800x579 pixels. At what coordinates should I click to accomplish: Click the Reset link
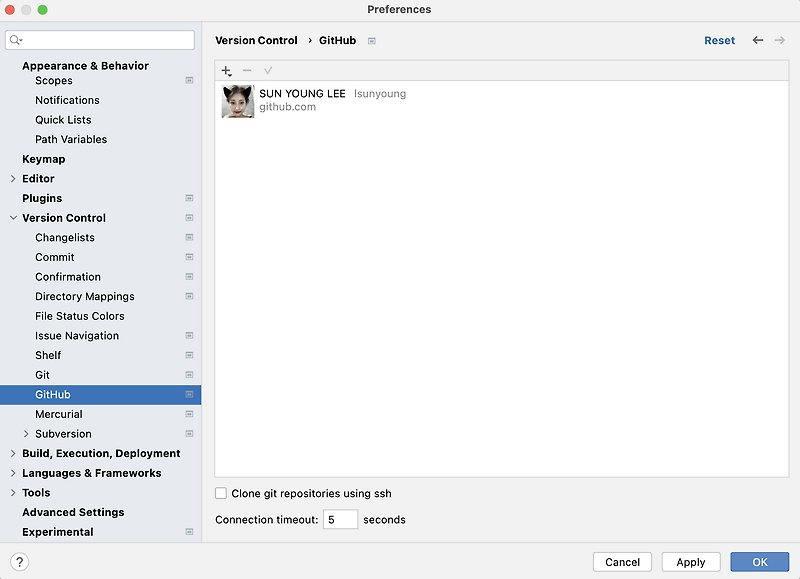(719, 40)
